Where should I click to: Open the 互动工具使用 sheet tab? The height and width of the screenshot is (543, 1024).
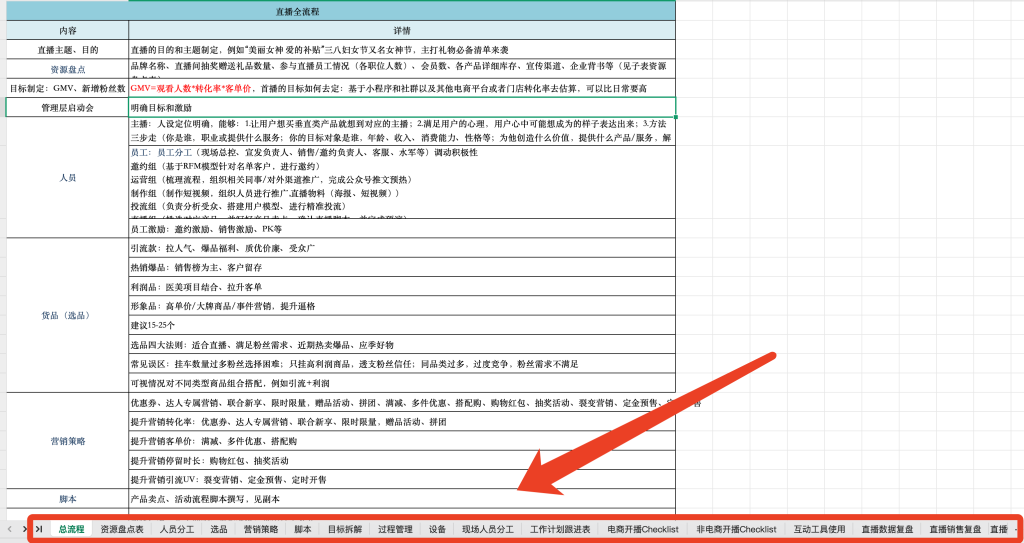point(820,529)
